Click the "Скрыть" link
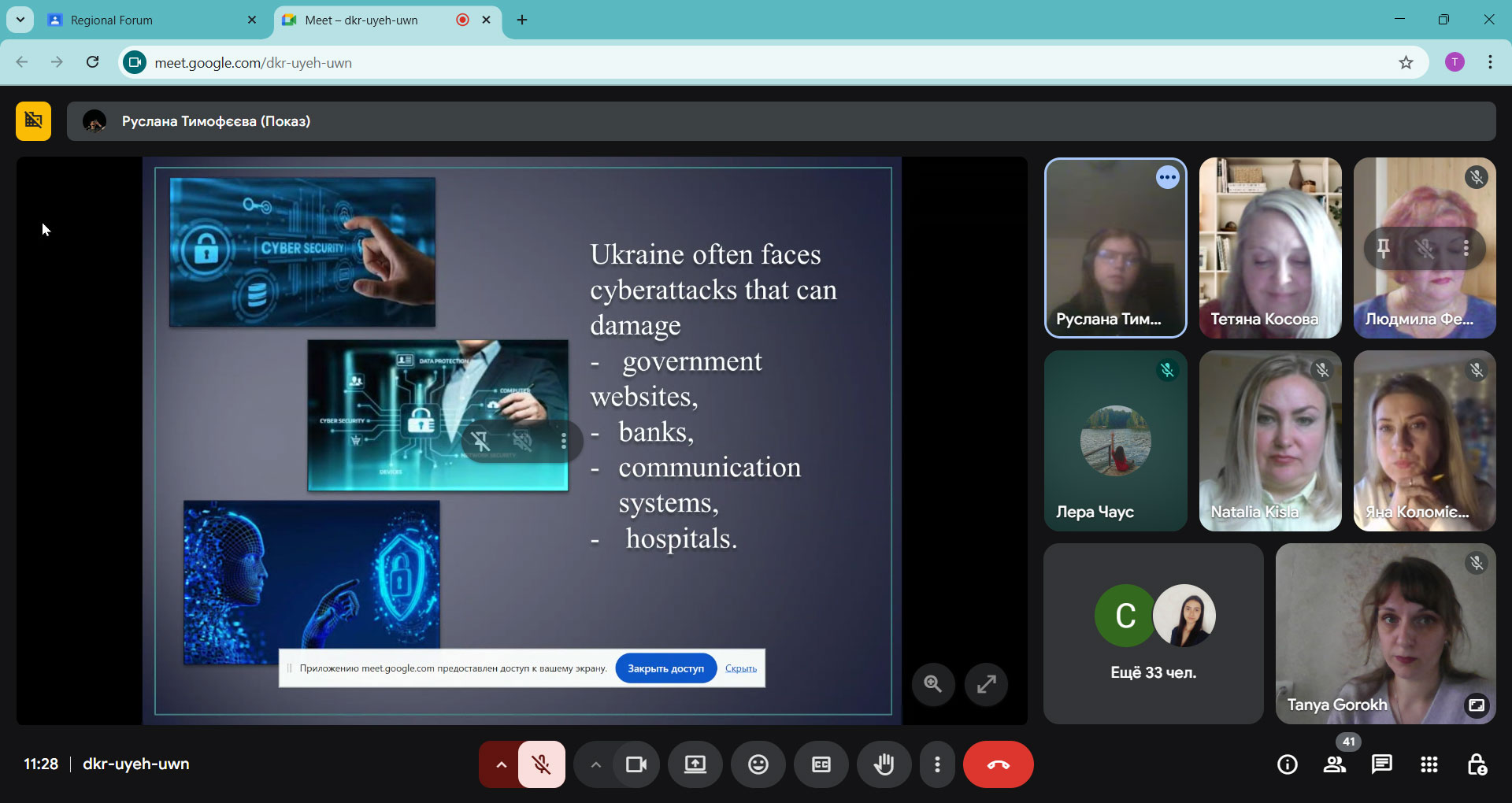This screenshot has height=803, width=1512. click(740, 668)
